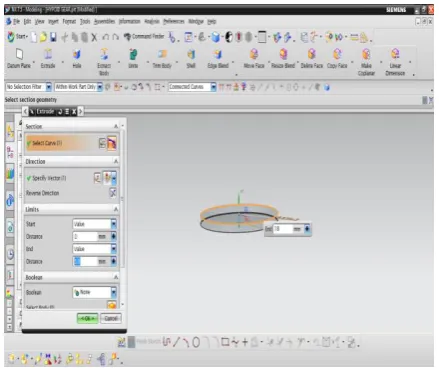
Task: Click the OK button
Action: tap(87, 318)
